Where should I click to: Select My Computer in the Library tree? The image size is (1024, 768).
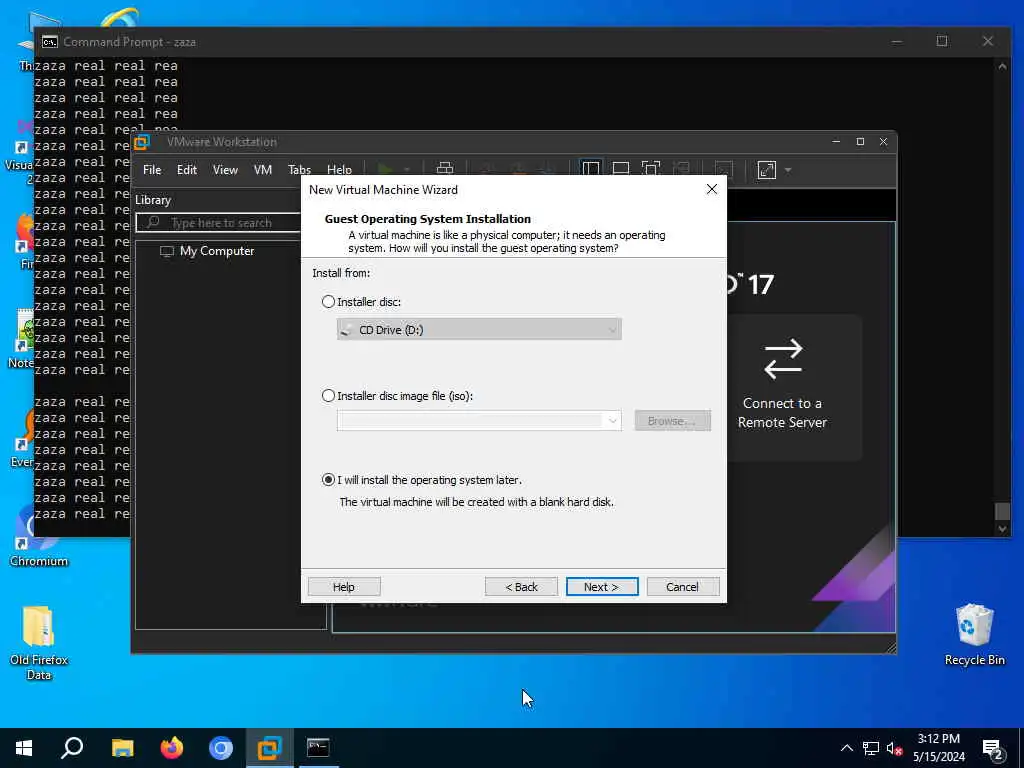click(217, 251)
